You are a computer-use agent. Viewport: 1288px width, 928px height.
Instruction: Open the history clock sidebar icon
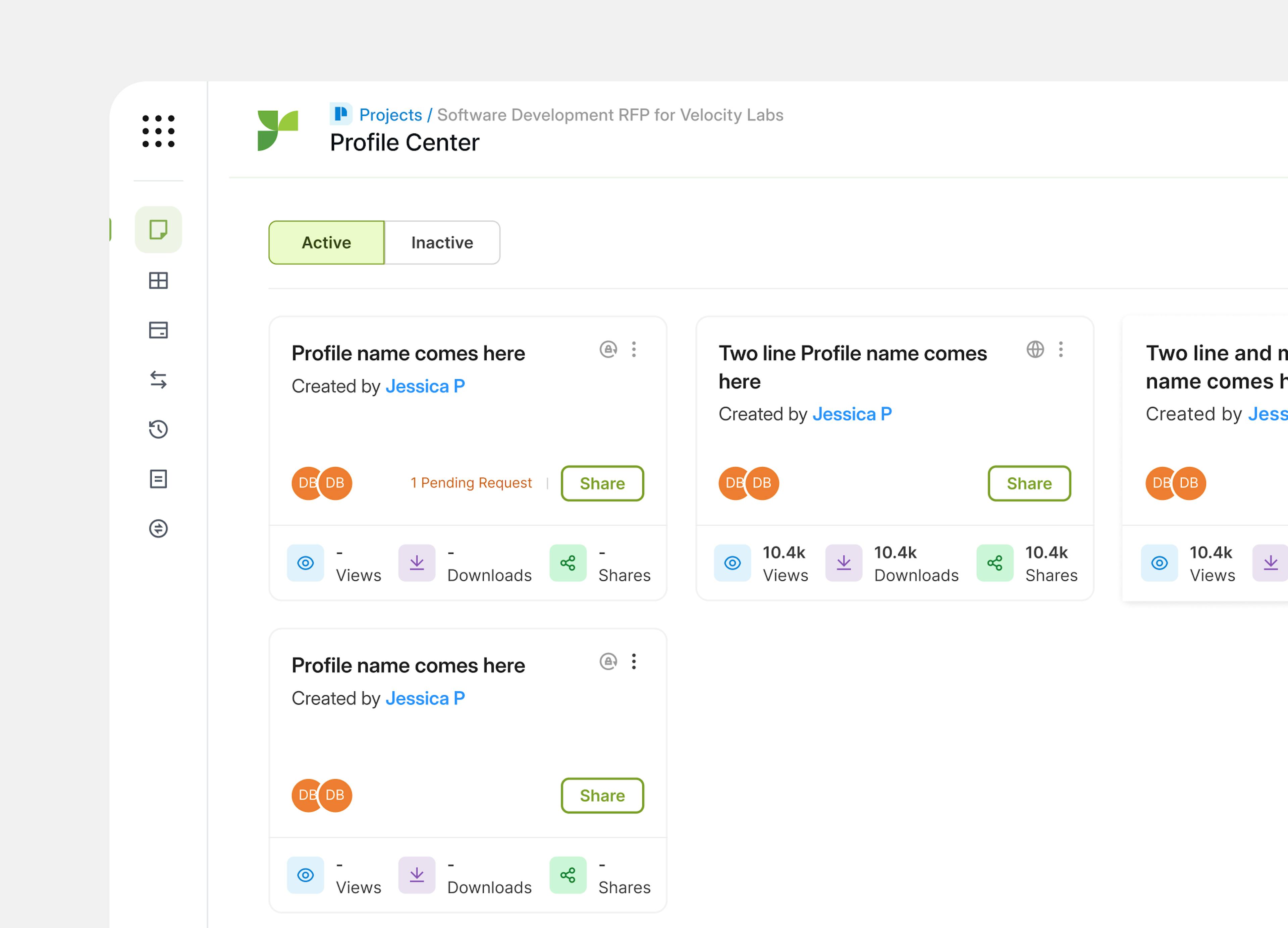point(158,429)
